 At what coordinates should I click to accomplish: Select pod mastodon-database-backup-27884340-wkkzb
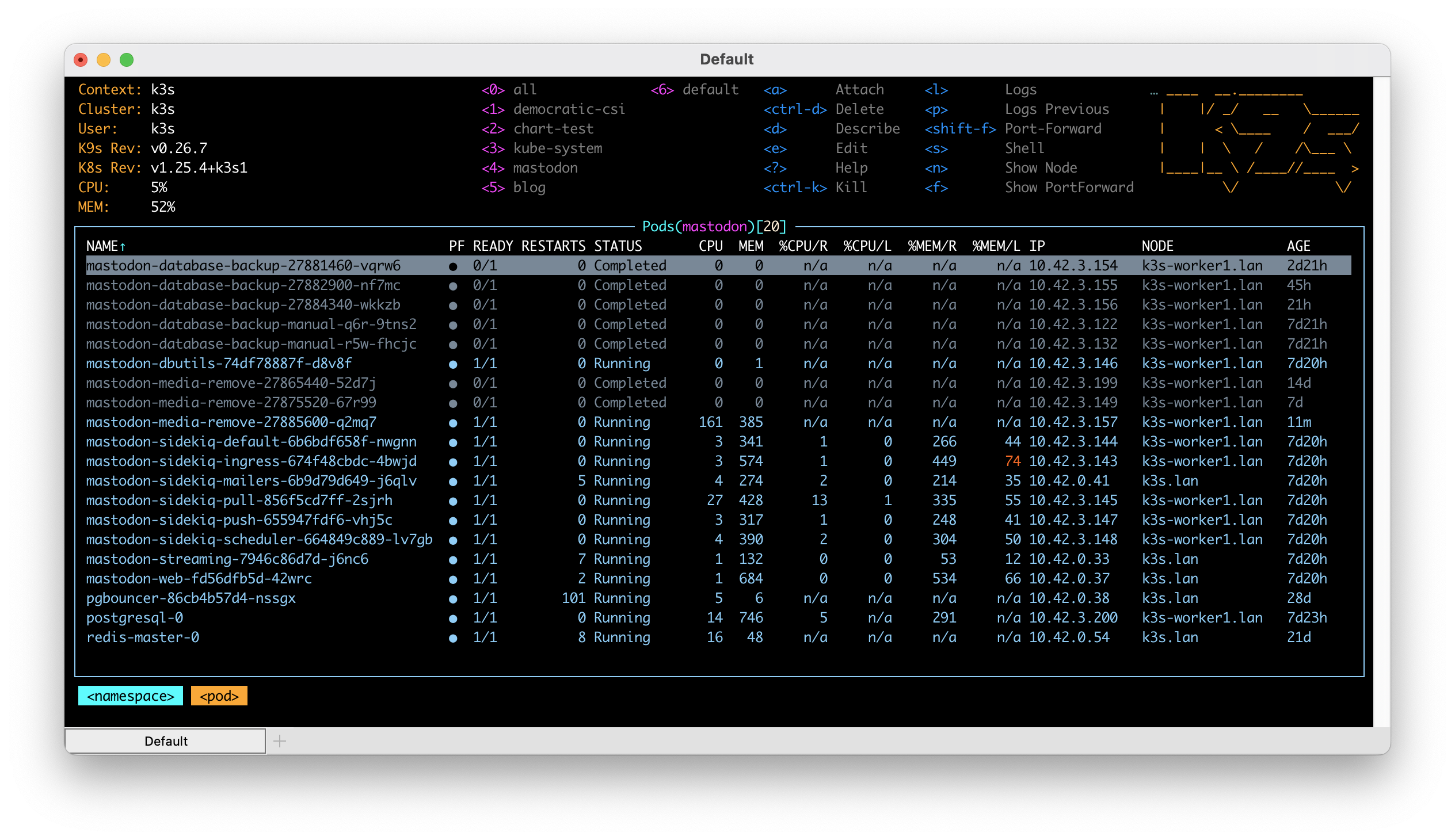tap(718, 304)
